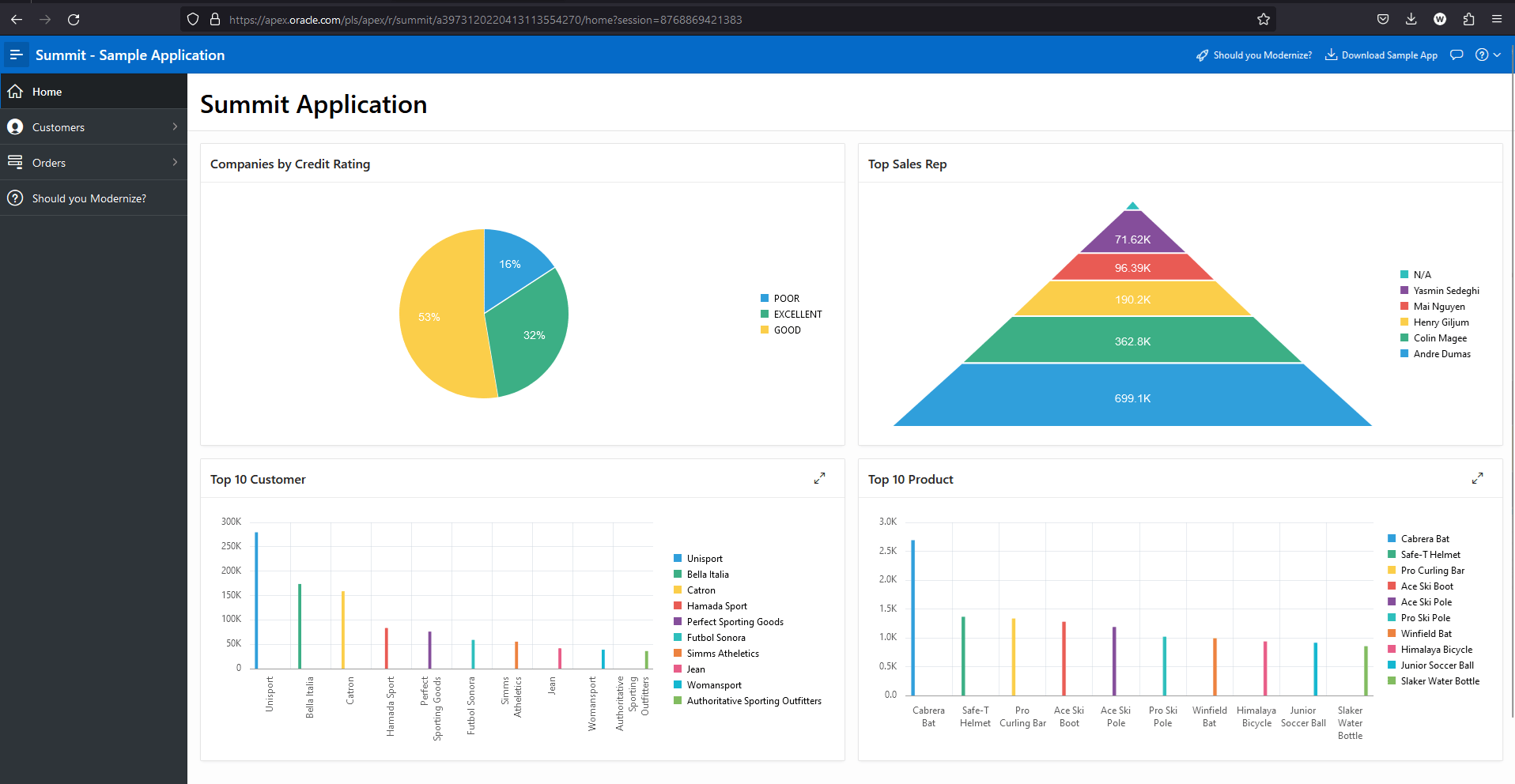Select Home in the sidebar
The height and width of the screenshot is (784, 1515).
pyautogui.click(x=47, y=92)
